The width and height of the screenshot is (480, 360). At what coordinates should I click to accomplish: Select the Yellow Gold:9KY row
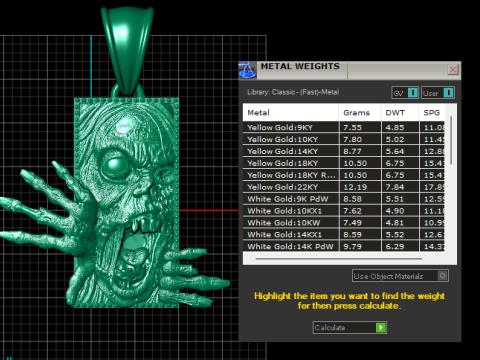tap(344, 127)
